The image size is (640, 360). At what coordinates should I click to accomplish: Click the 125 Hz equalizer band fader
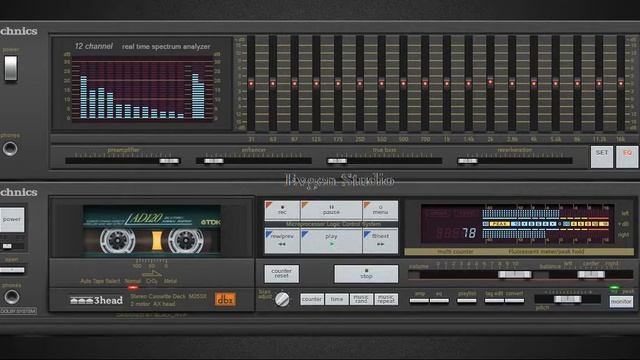316,83
